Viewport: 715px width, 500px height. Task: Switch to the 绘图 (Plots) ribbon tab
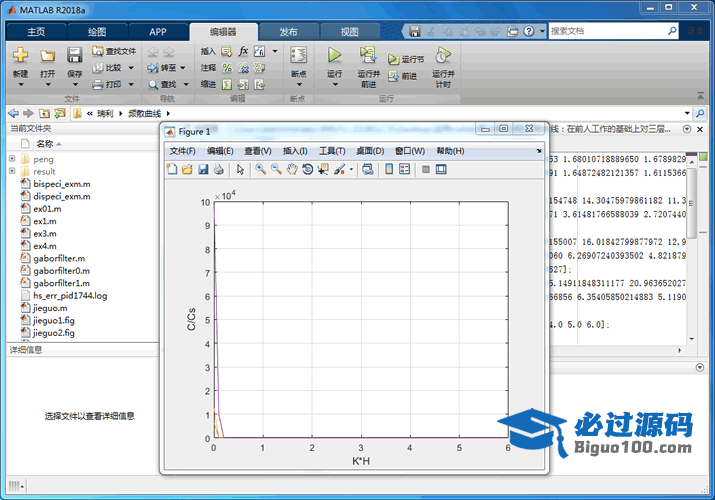coord(96,31)
